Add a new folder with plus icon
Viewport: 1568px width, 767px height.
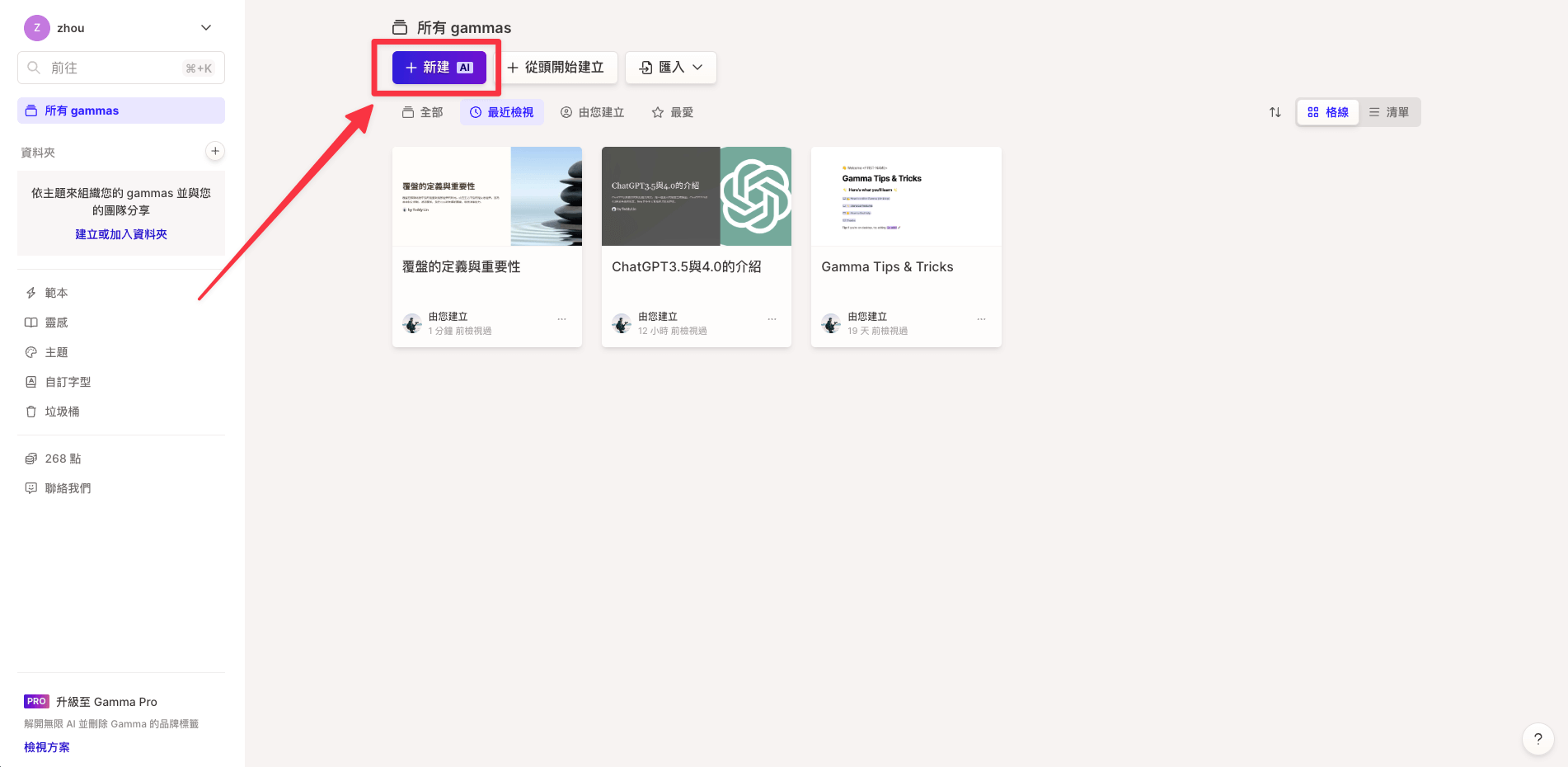214,151
